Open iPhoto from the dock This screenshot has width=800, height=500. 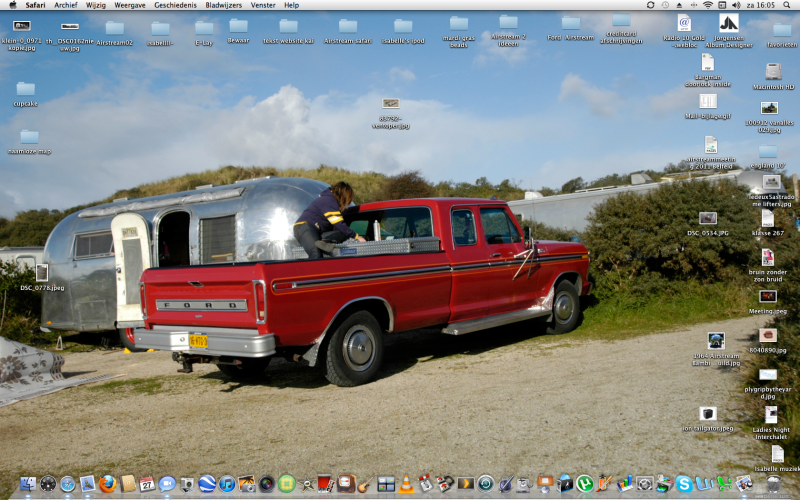(247, 484)
